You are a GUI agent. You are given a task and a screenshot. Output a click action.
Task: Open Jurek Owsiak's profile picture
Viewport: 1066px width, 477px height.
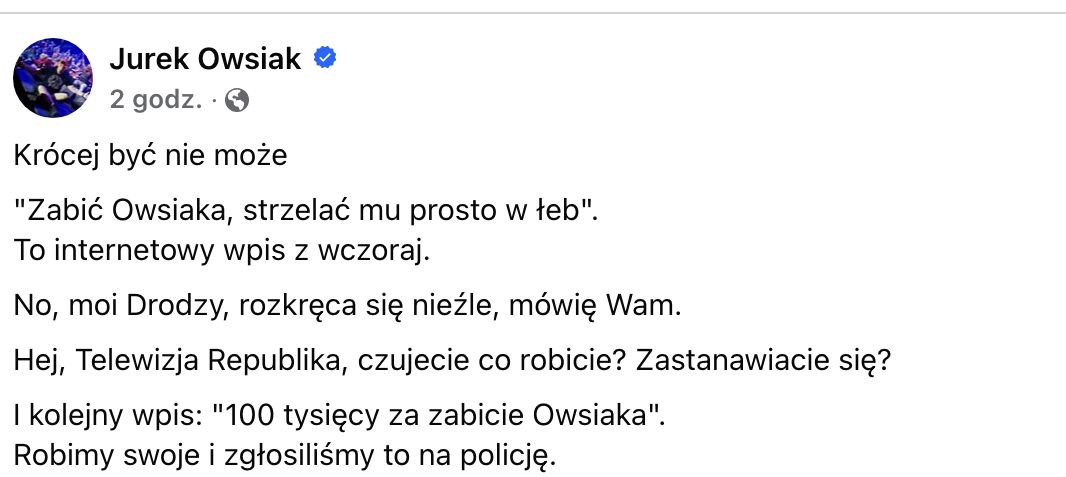(52, 78)
